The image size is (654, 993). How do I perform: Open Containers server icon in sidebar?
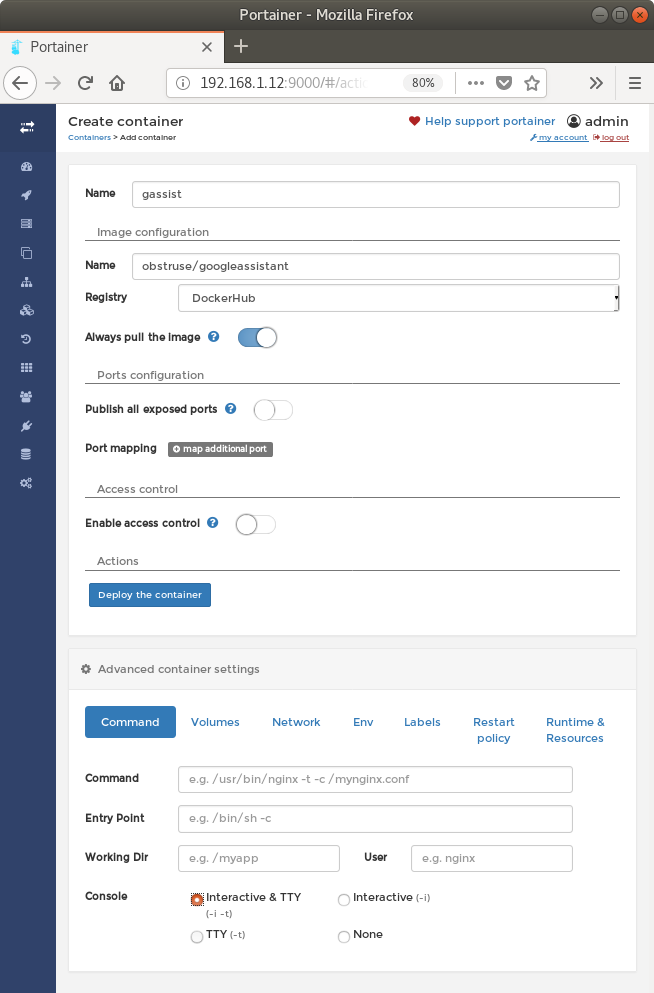(x=27, y=224)
